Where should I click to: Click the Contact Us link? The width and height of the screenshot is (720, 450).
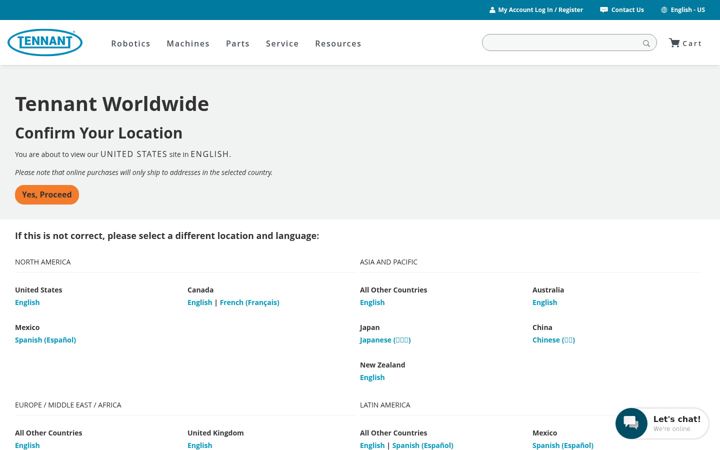tap(627, 10)
